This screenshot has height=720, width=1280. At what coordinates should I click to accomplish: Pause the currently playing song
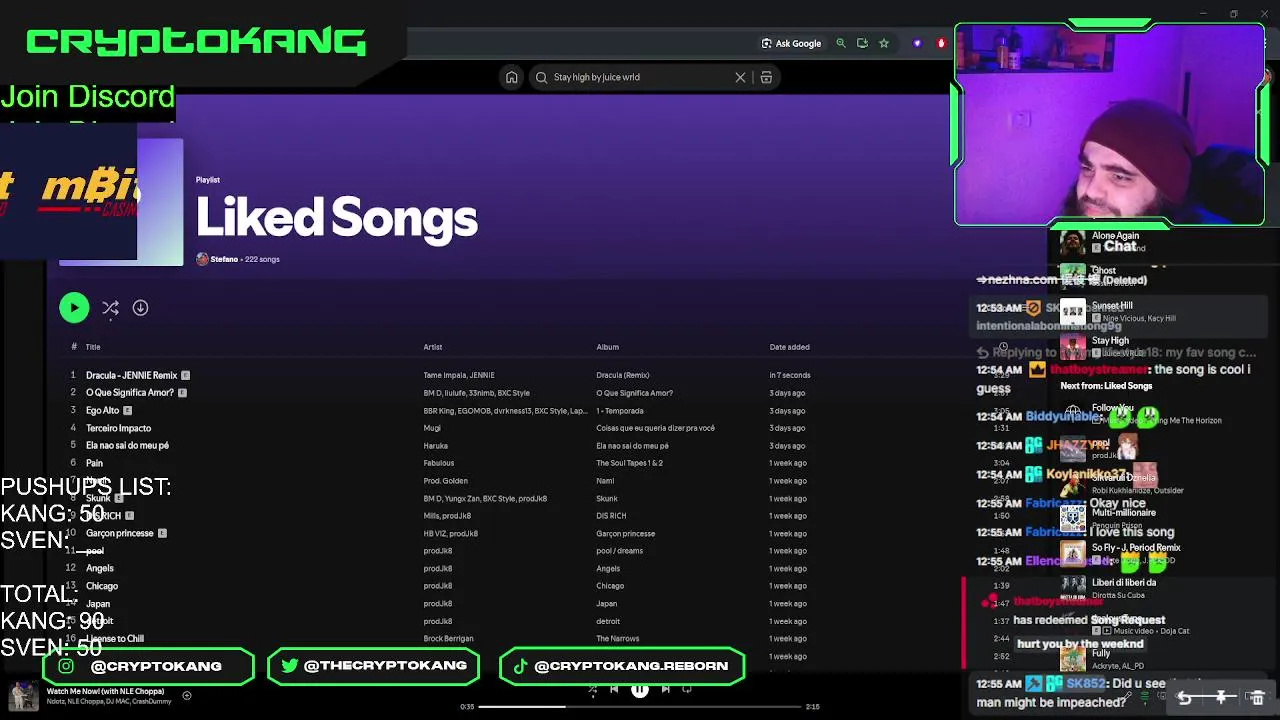[x=640, y=689]
